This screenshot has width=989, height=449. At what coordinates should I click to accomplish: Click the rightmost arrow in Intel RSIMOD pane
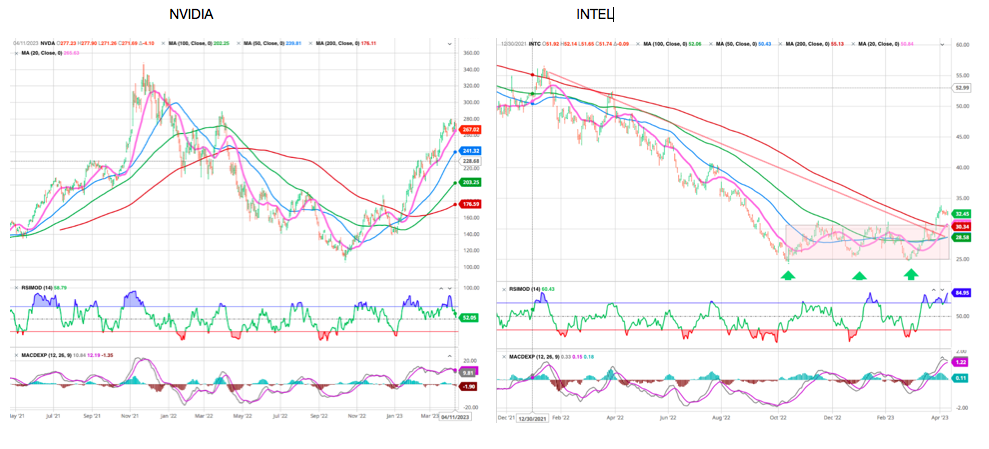pyautogui.click(x=944, y=288)
